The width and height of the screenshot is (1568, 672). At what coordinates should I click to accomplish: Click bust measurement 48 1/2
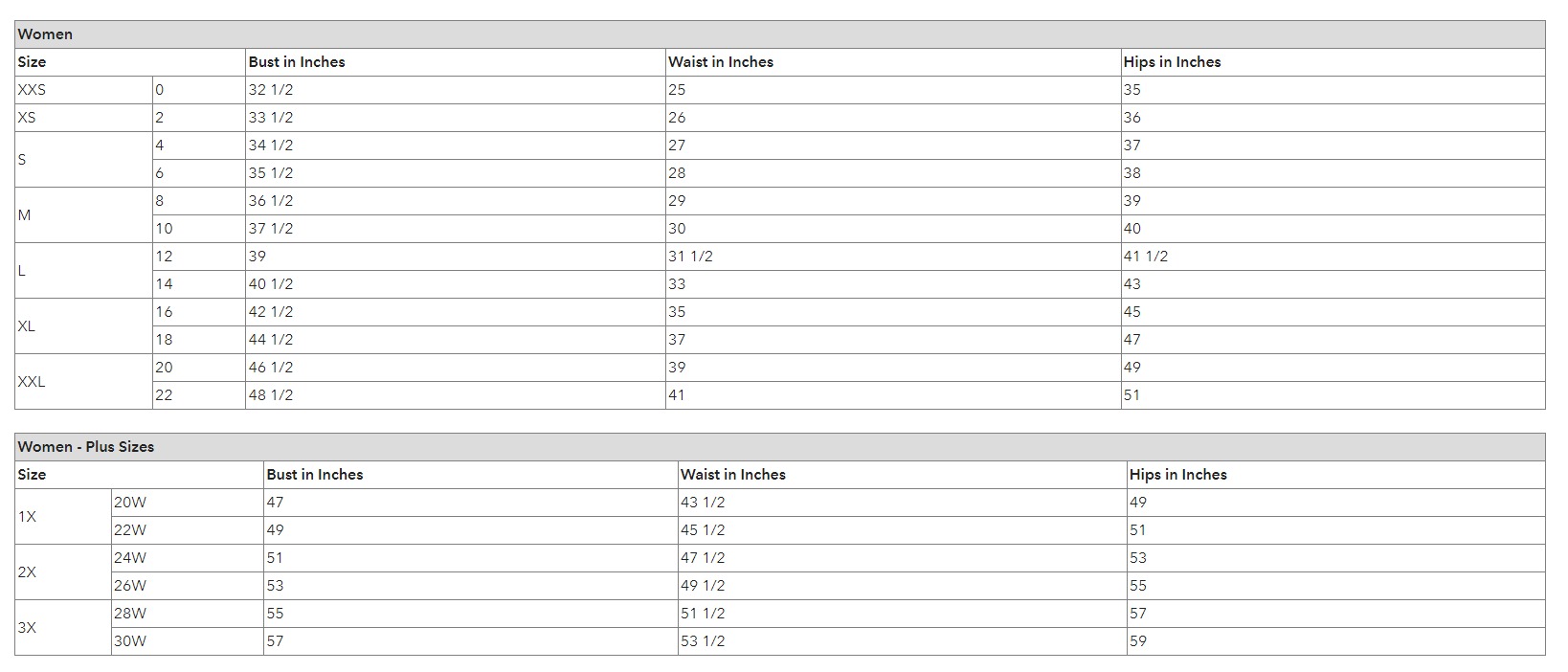pyautogui.click(x=271, y=395)
